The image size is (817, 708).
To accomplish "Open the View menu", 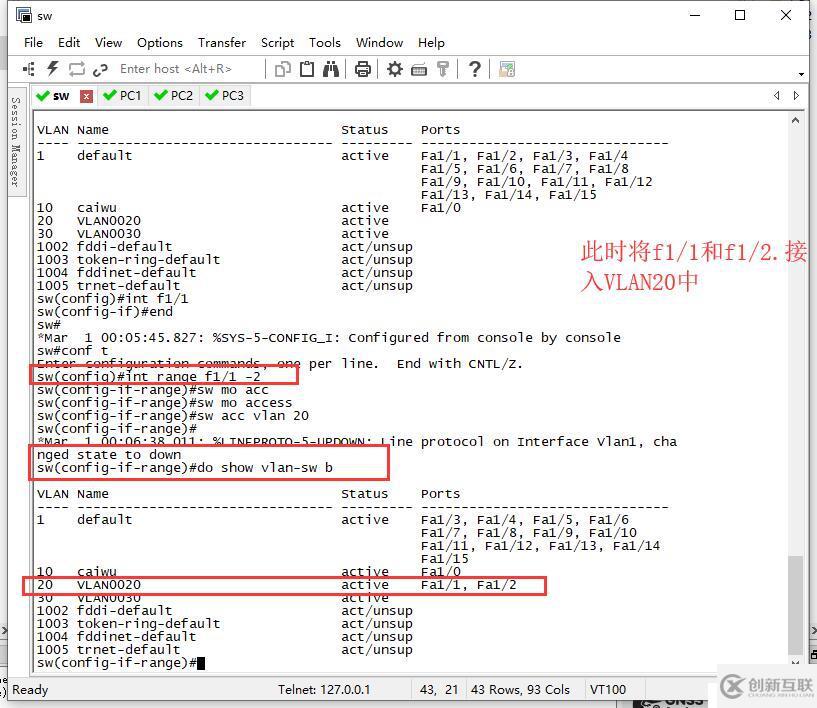I will point(108,43).
